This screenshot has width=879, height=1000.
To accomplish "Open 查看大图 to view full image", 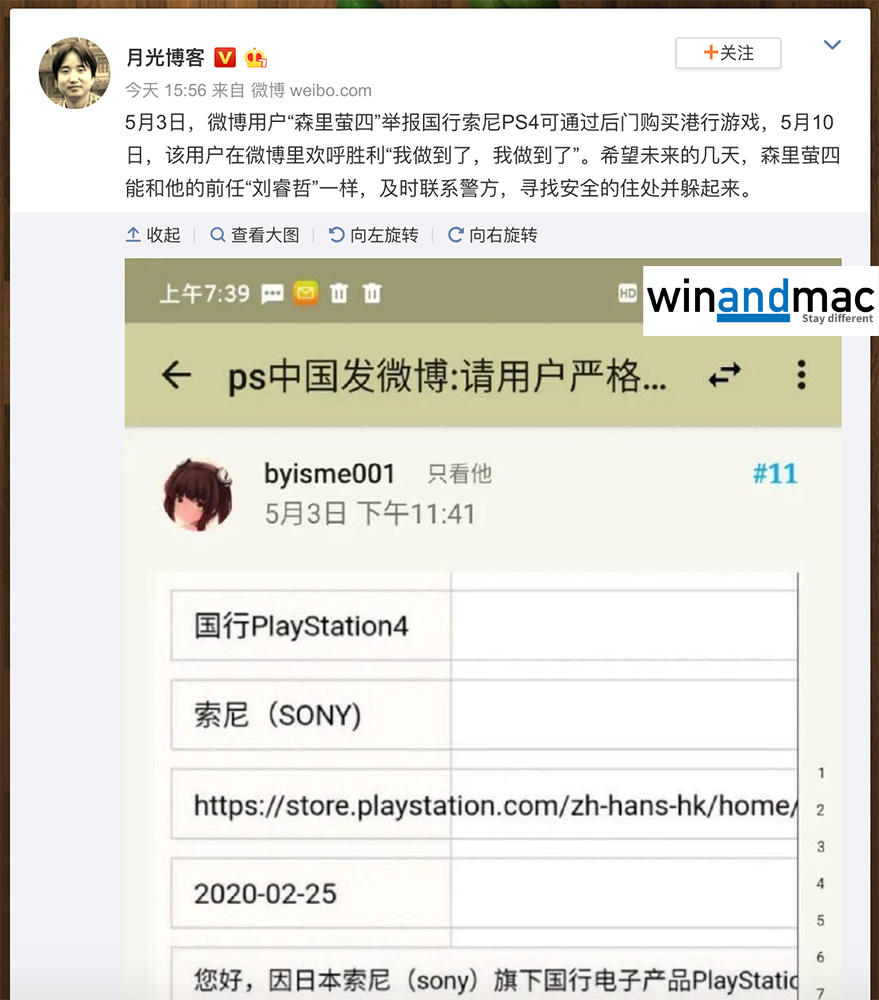I will pyautogui.click(x=255, y=235).
